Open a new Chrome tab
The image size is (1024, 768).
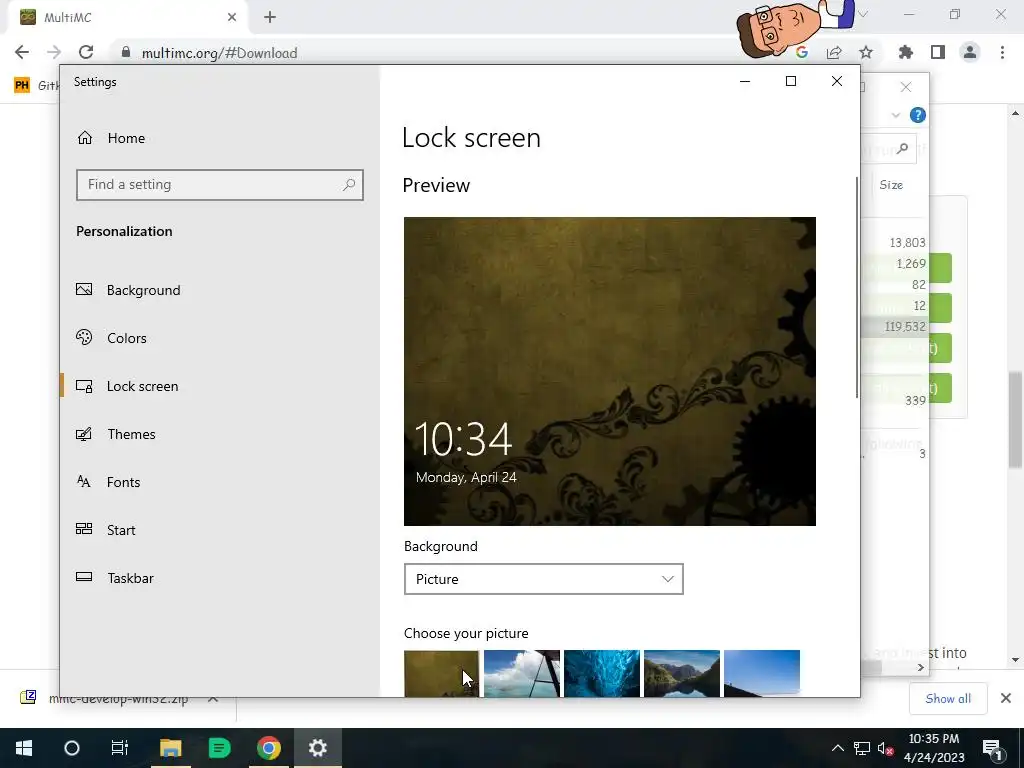point(270,18)
